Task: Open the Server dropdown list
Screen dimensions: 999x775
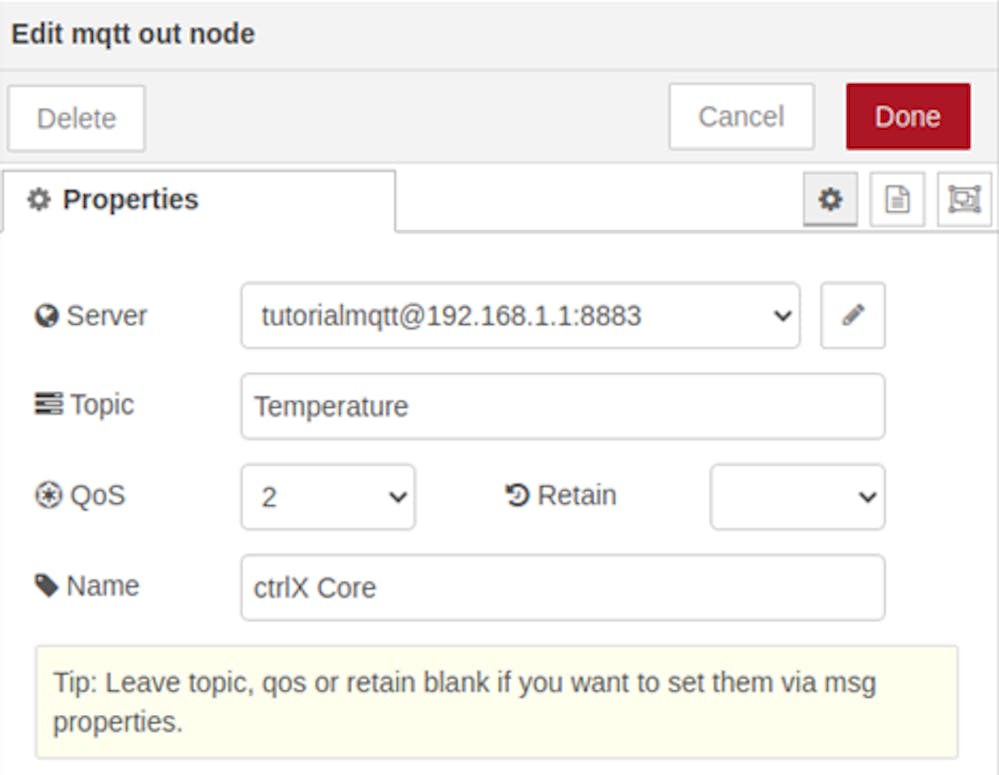Action: point(521,315)
